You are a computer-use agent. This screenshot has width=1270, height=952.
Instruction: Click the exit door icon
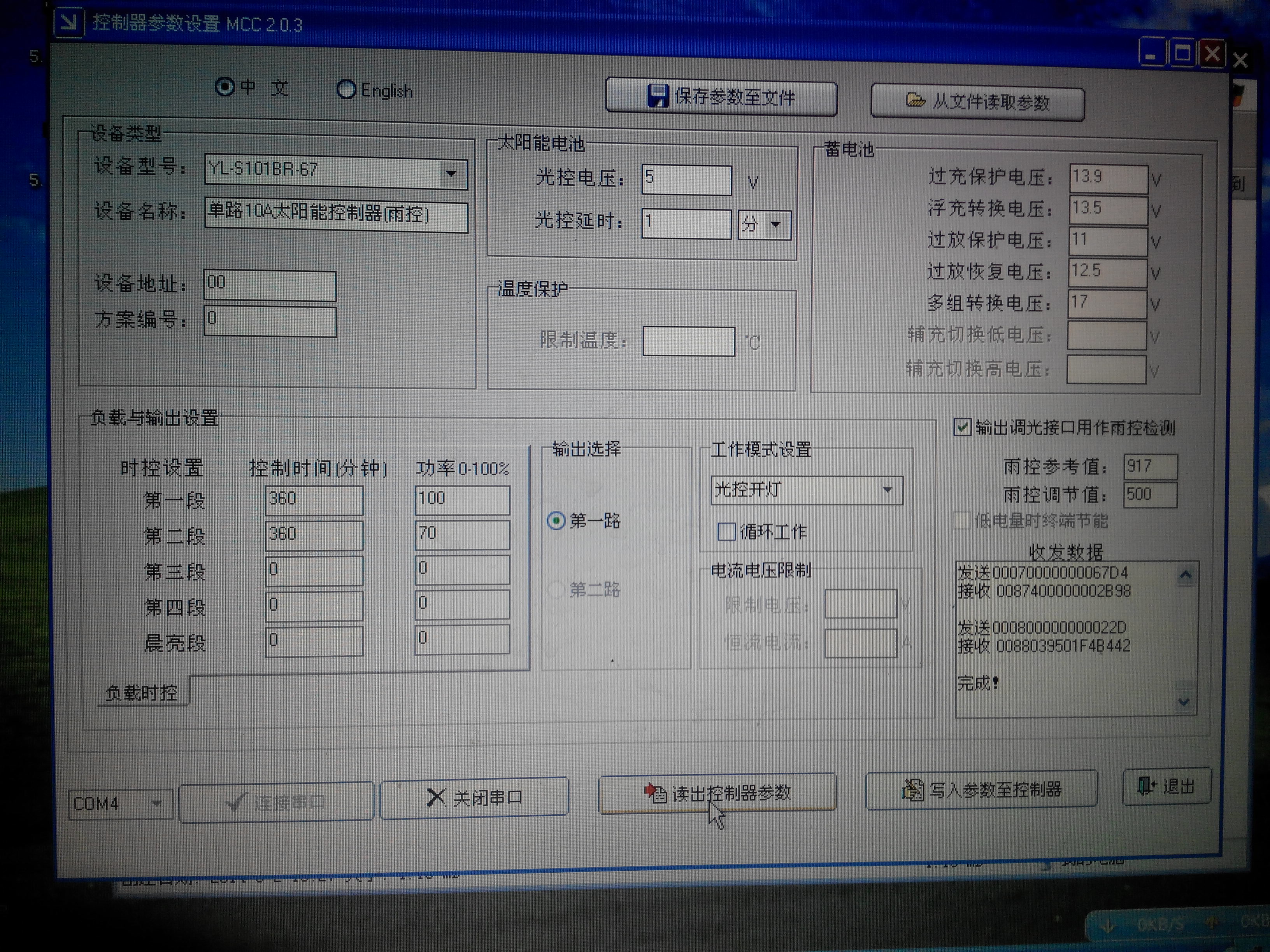[x=1147, y=786]
